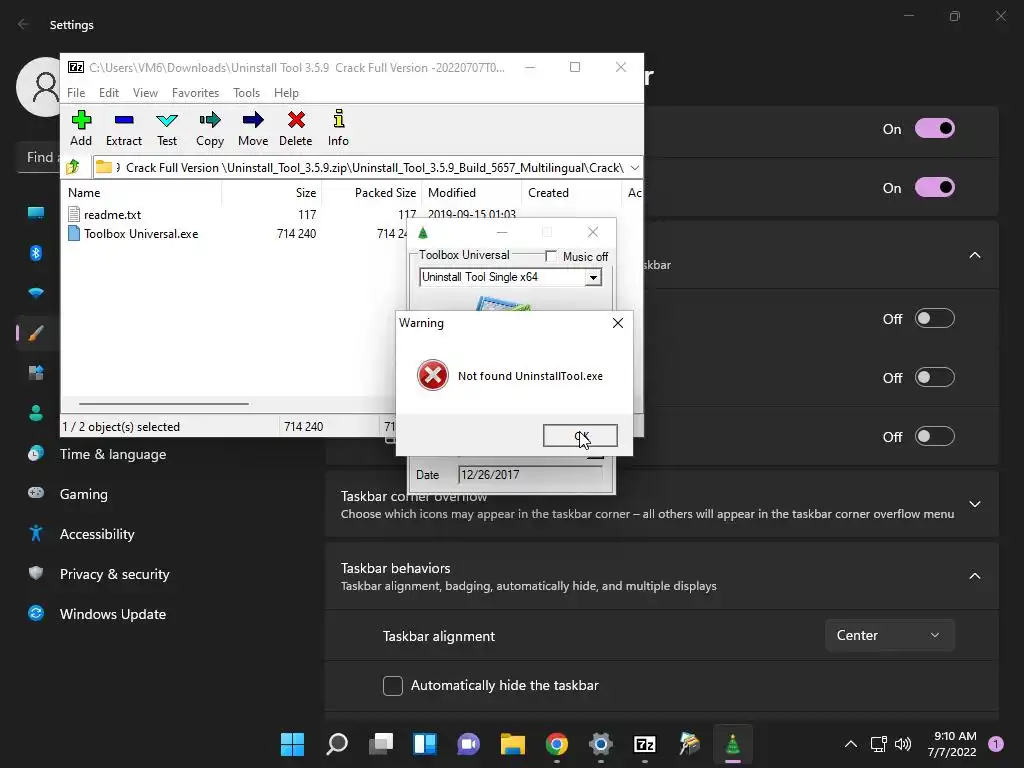Expand Taskbar corner overflow section
This screenshot has height=768, width=1024.
click(x=974, y=504)
